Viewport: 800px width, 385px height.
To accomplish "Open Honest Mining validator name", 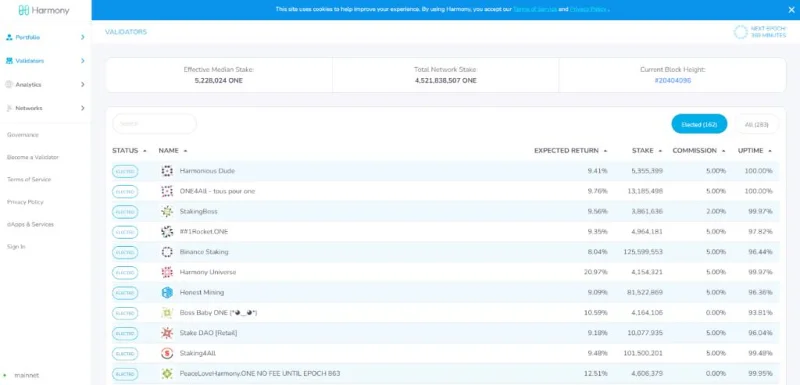I will click(202, 292).
